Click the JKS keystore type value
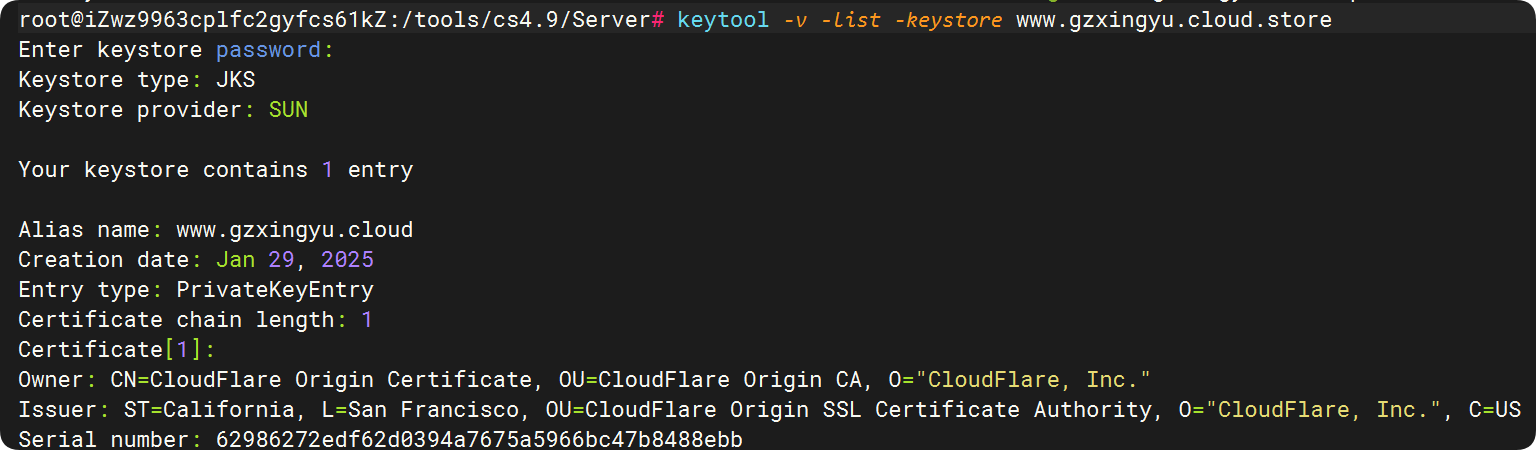The image size is (1536, 450). click(x=235, y=80)
